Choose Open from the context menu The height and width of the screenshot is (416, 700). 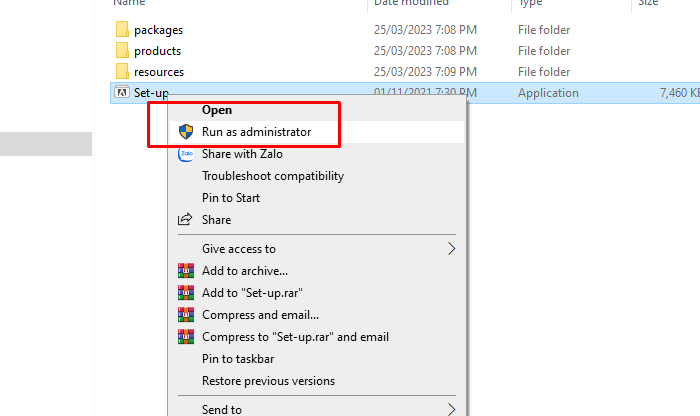coord(217,110)
